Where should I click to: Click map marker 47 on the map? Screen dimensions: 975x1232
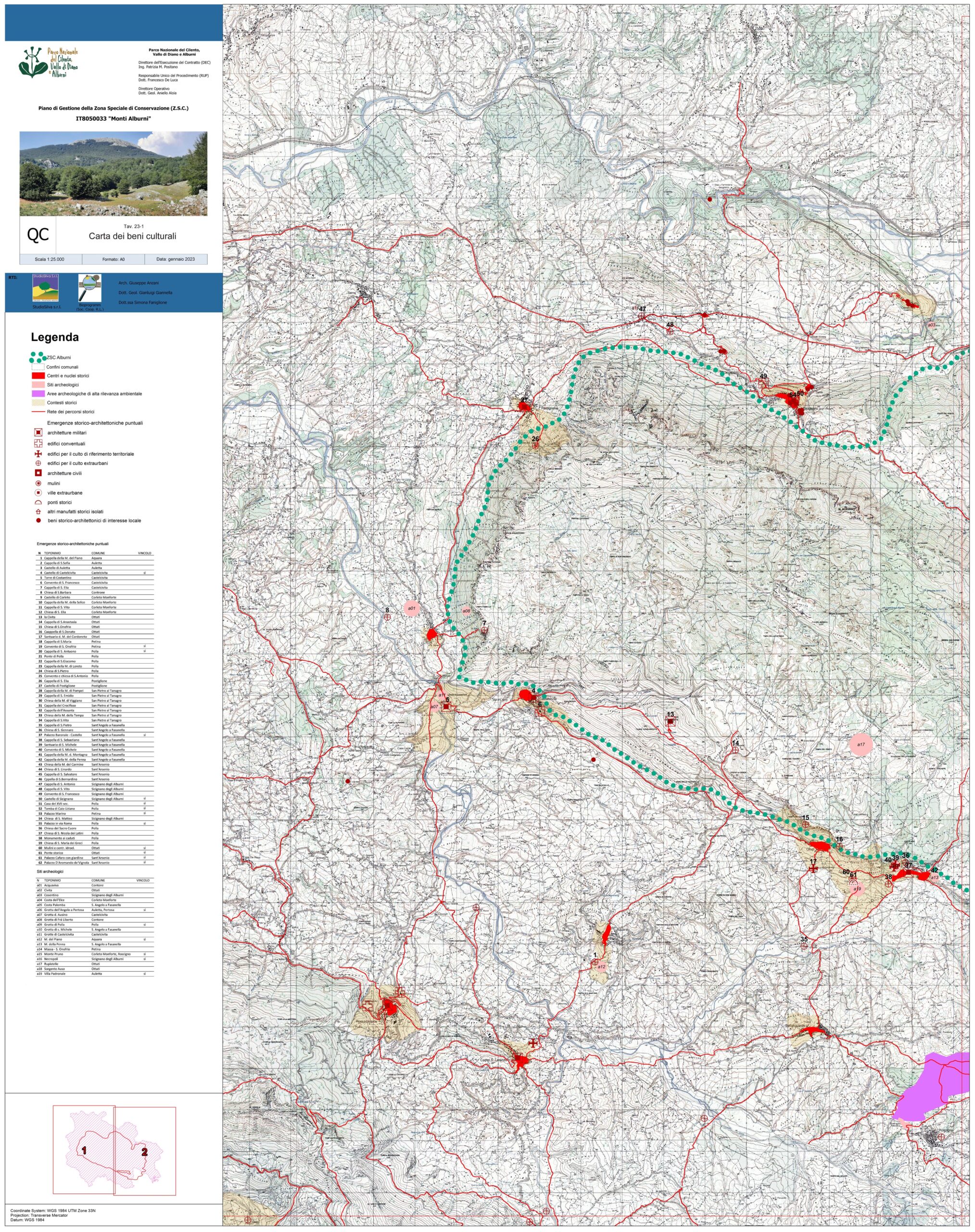point(642,315)
